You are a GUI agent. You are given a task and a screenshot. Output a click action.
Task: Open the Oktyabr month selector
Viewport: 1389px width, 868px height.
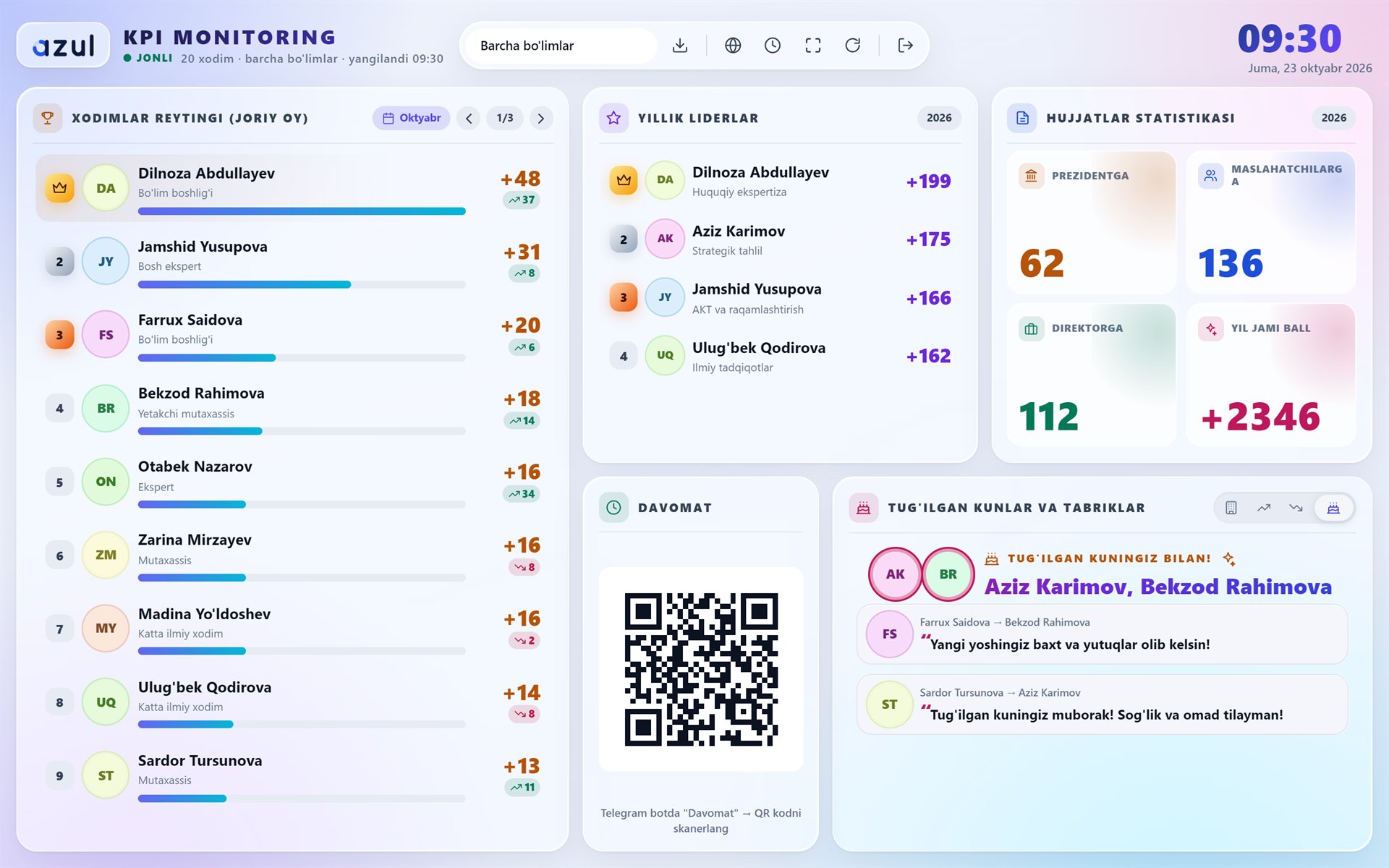tap(411, 118)
